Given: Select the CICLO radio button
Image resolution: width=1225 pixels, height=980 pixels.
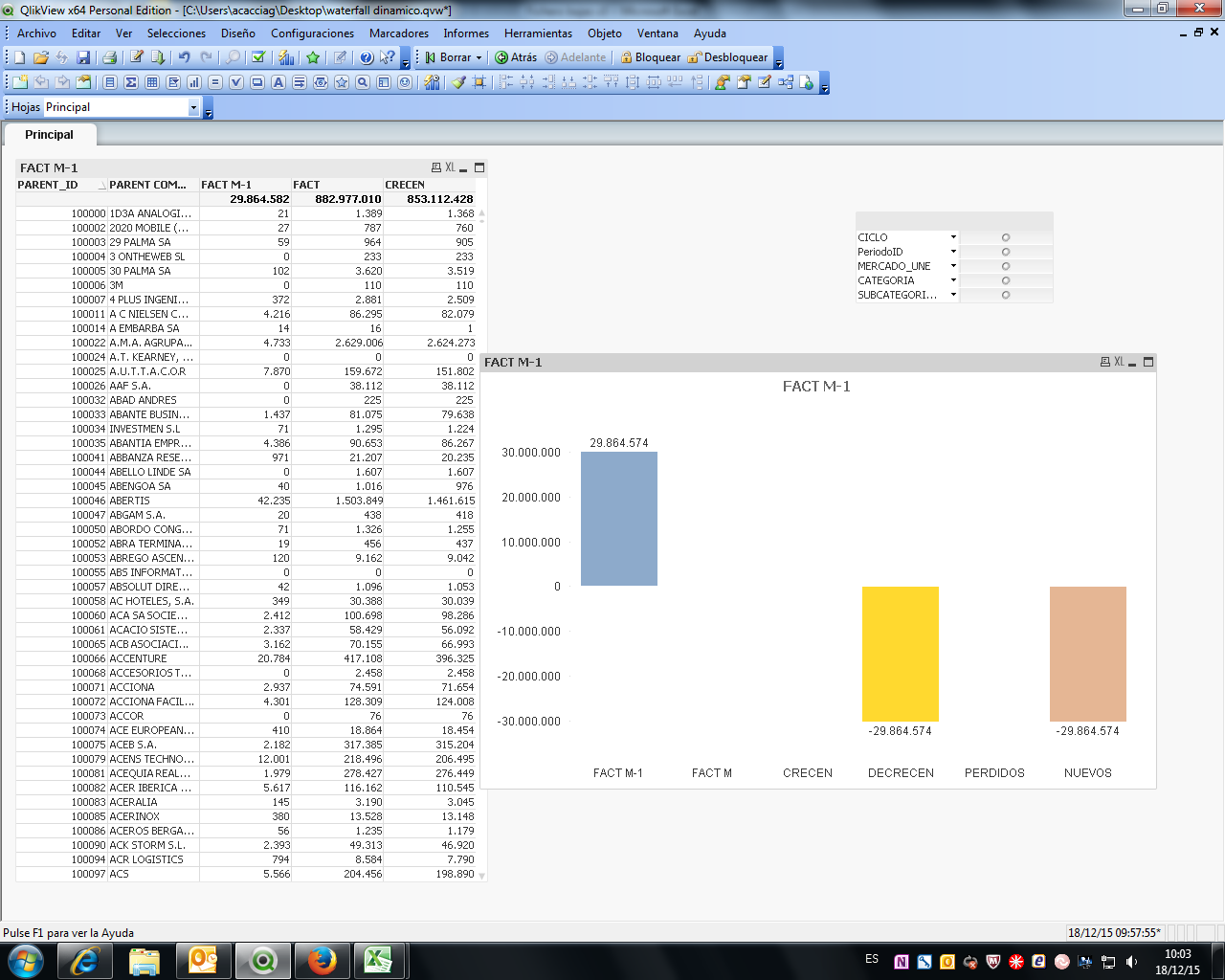Looking at the screenshot, I should 1006,237.
